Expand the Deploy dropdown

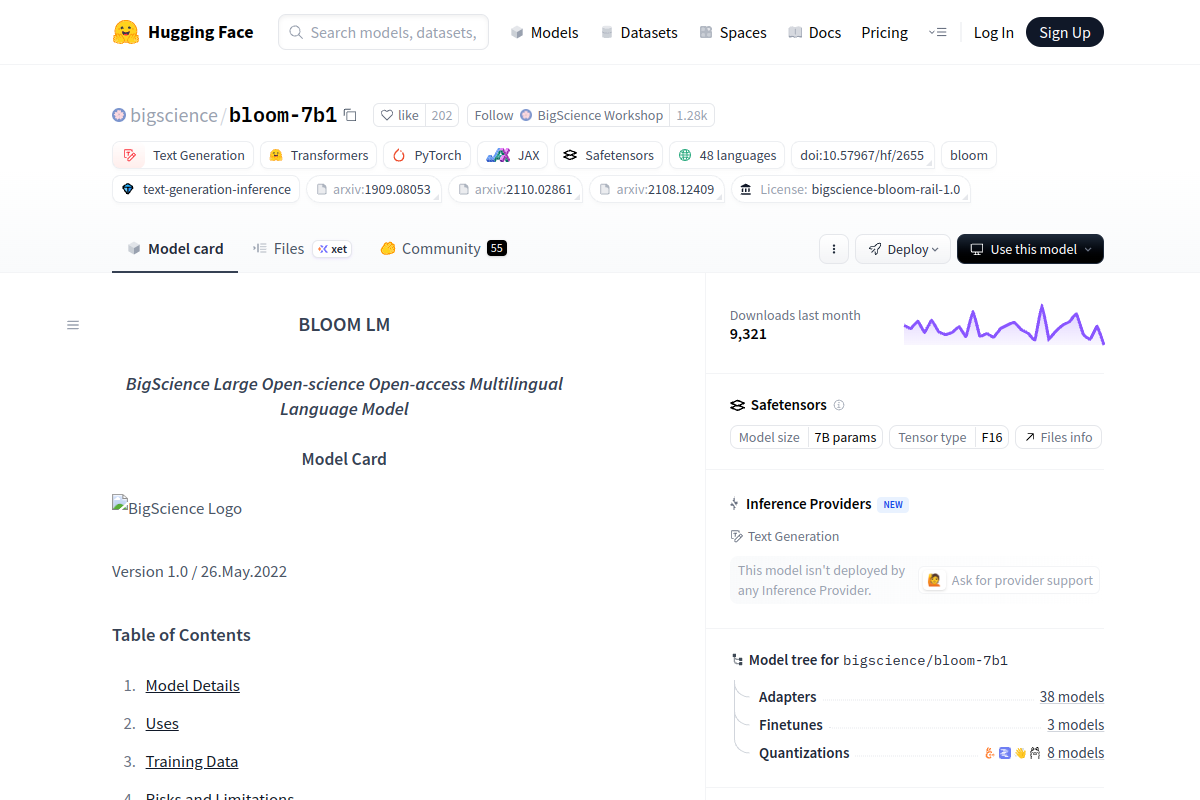(x=902, y=249)
